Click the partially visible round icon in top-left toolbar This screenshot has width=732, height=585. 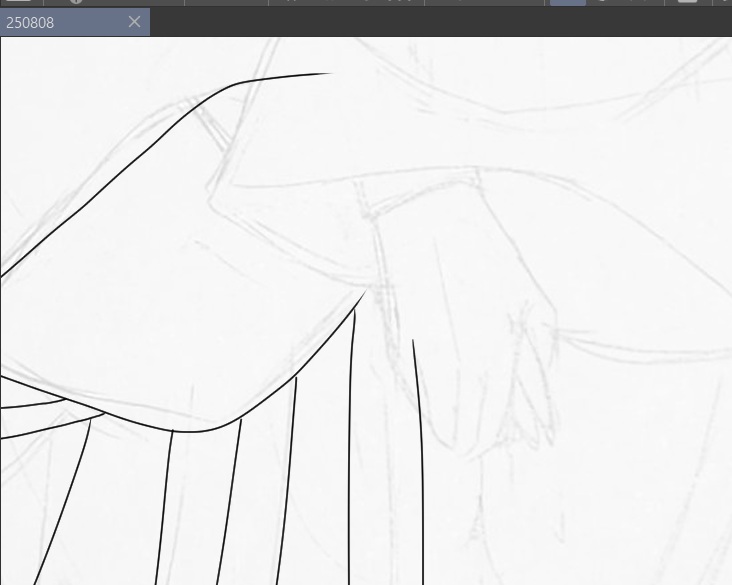click(76, 2)
